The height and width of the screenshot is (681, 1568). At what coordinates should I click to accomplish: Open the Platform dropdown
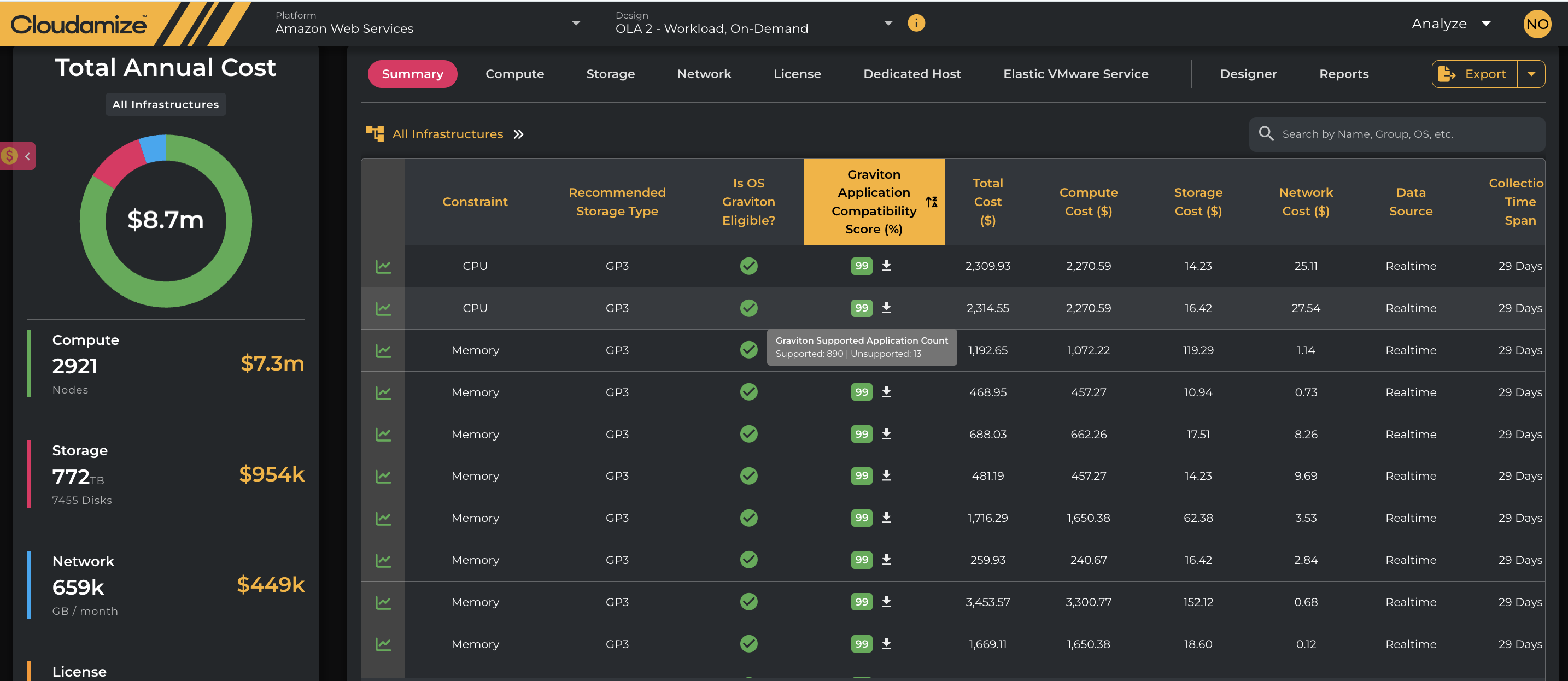pyautogui.click(x=575, y=23)
